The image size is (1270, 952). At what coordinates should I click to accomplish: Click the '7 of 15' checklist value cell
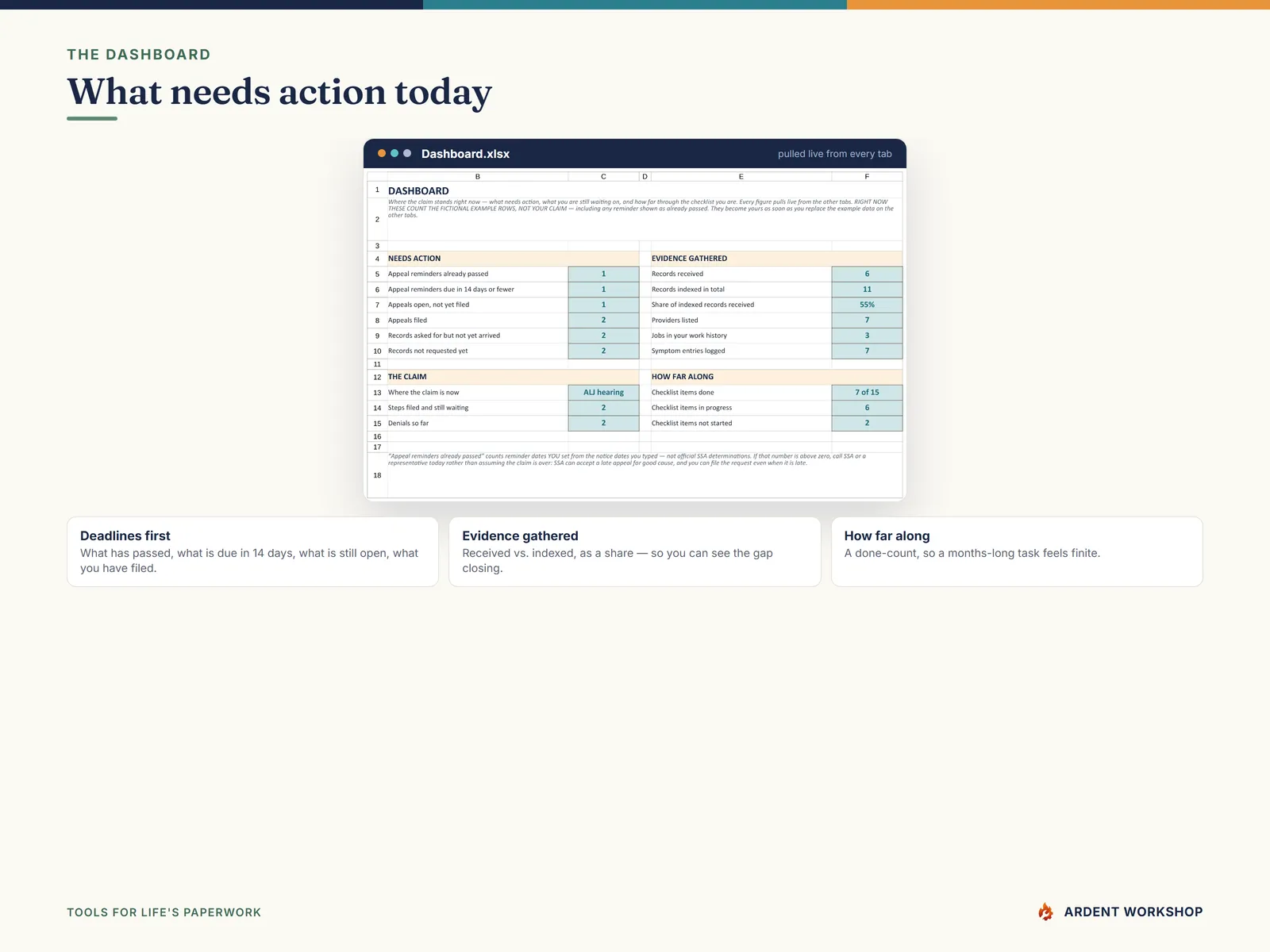coord(867,392)
